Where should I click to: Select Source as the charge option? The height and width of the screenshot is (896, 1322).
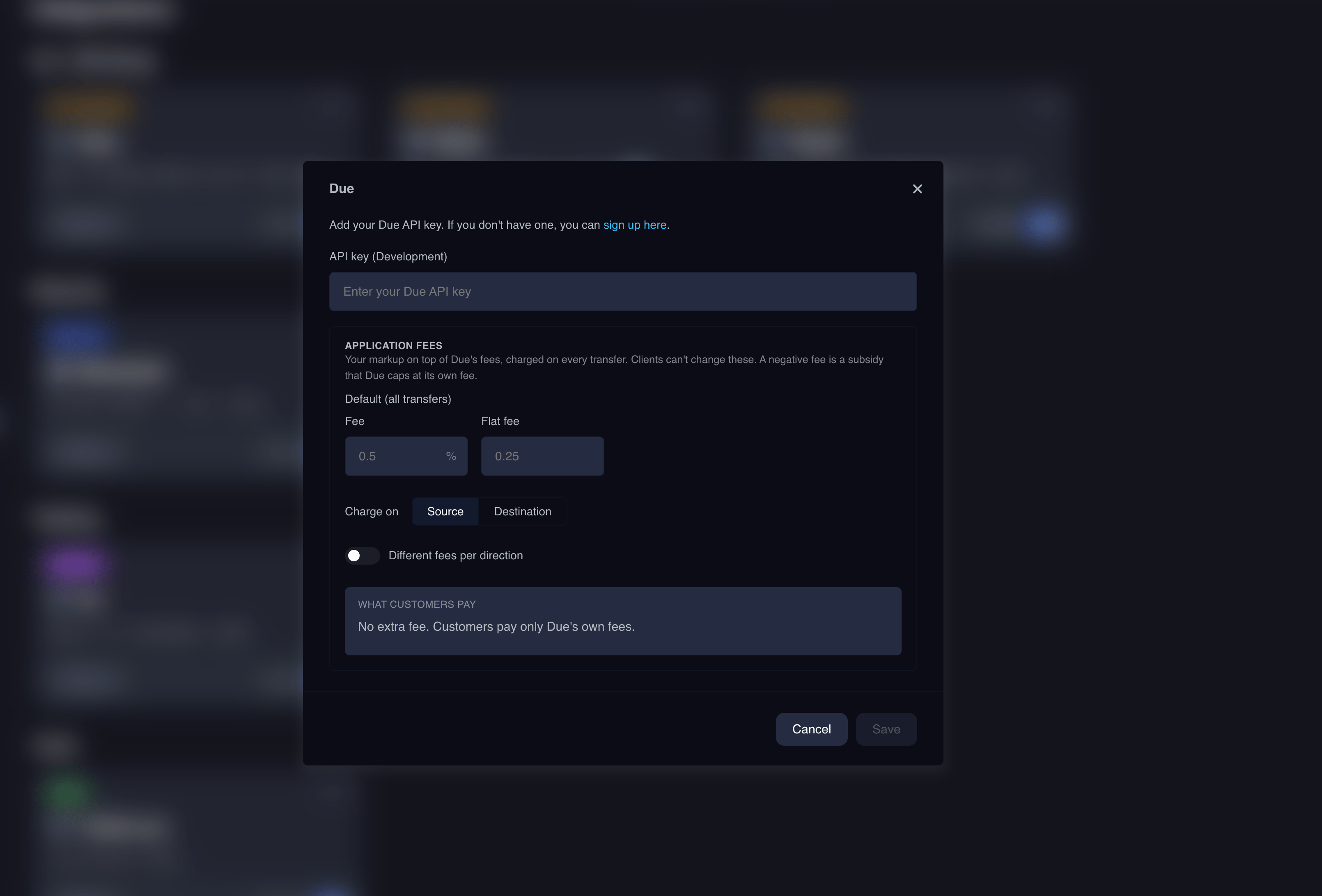pos(445,511)
